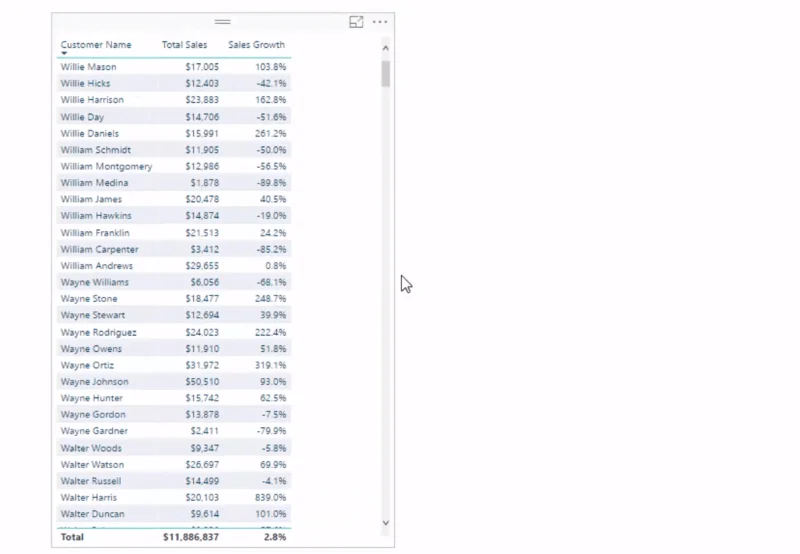Select Wayne Gardner customer cell
This screenshot has width=800, height=554.
point(94,431)
